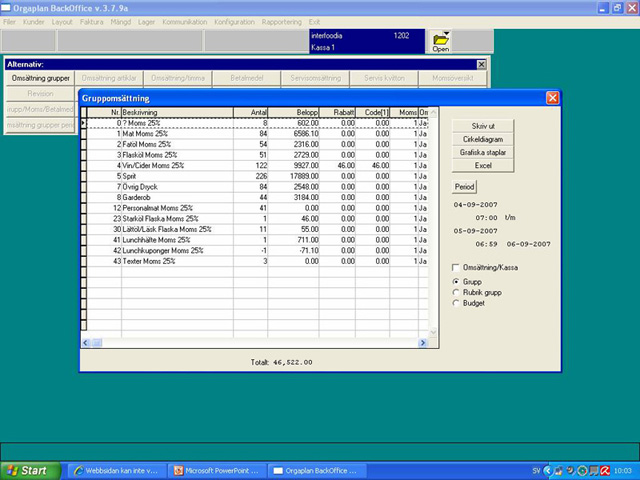Select the Sprit row
The height and width of the screenshot is (480, 640).
tap(257, 176)
